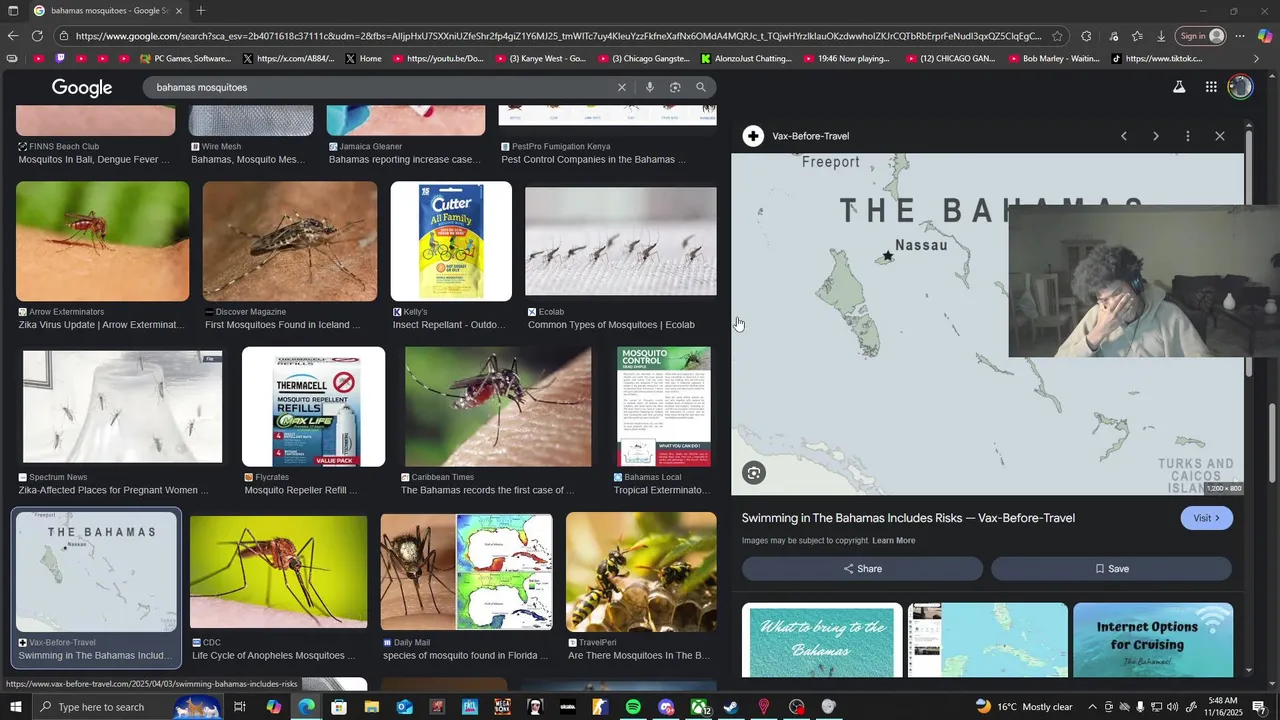1280x720 pixels.
Task: Open Arrow Exterminators Zika Virus image
Action: 102,241
